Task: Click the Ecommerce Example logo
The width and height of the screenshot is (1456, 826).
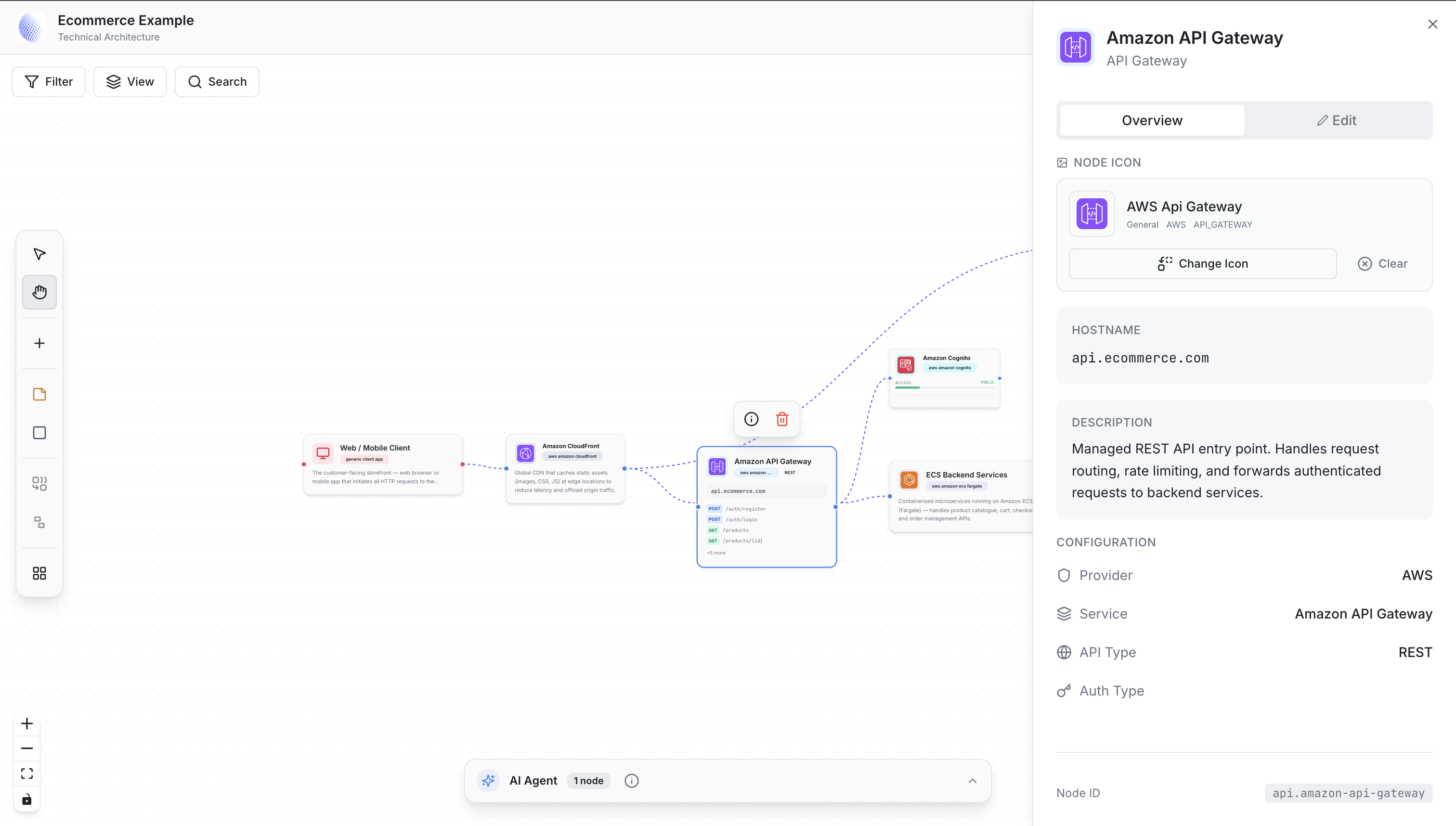Action: tap(31, 27)
